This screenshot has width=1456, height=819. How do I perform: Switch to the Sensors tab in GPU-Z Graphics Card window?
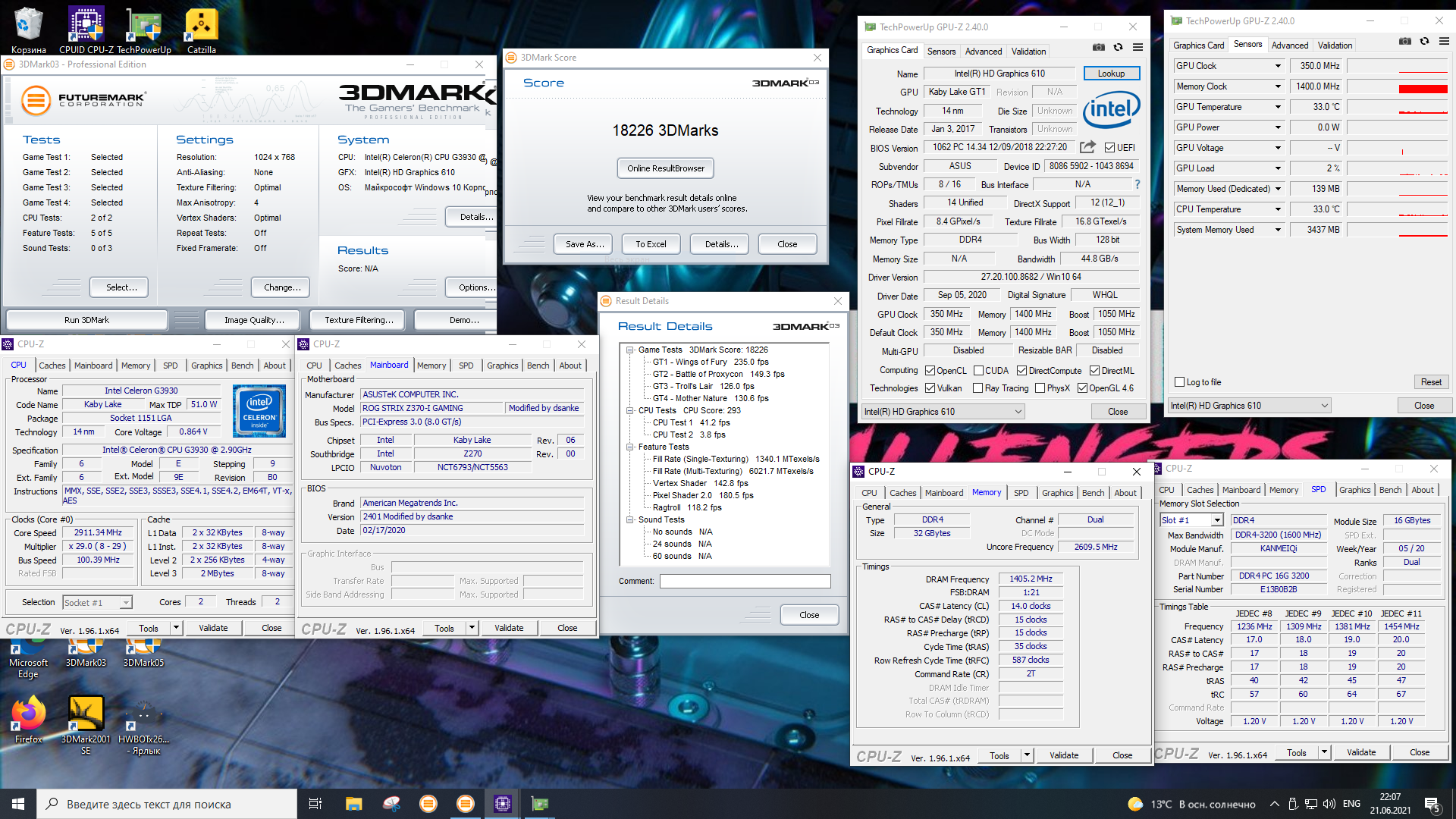coord(941,52)
